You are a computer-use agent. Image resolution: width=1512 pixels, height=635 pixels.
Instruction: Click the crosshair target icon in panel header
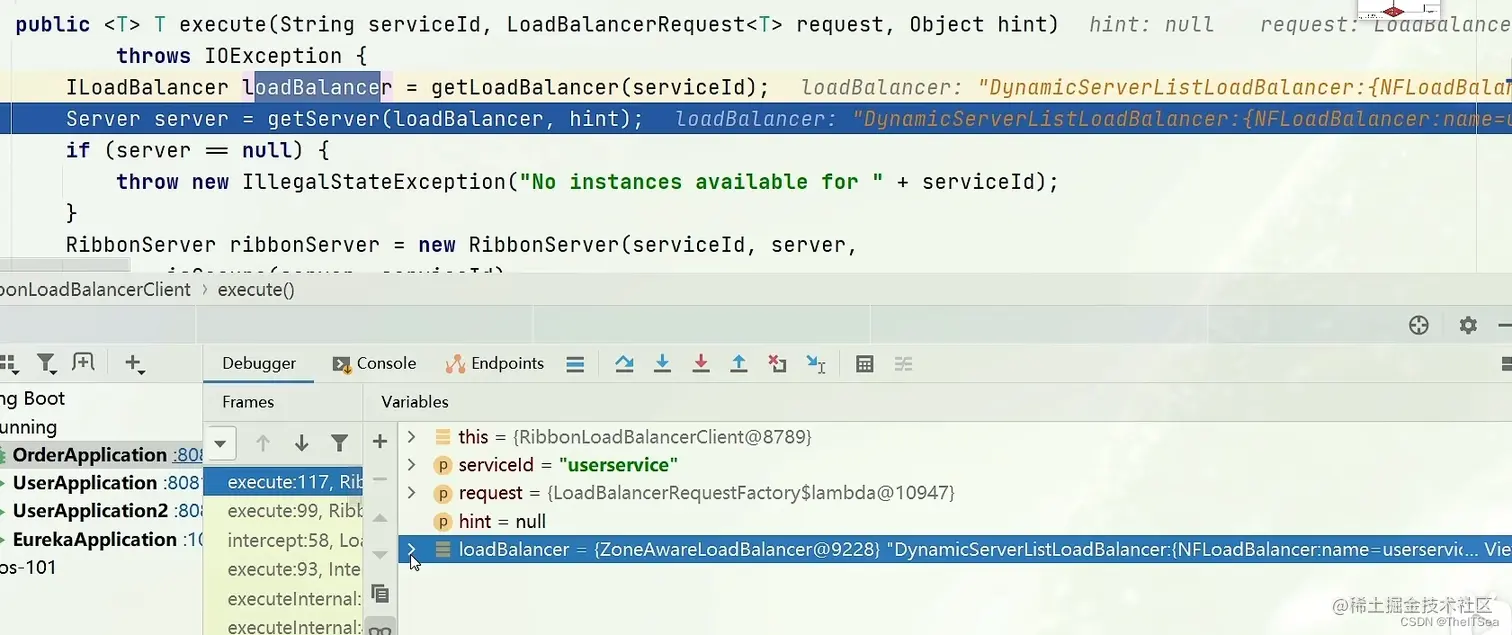point(1418,325)
